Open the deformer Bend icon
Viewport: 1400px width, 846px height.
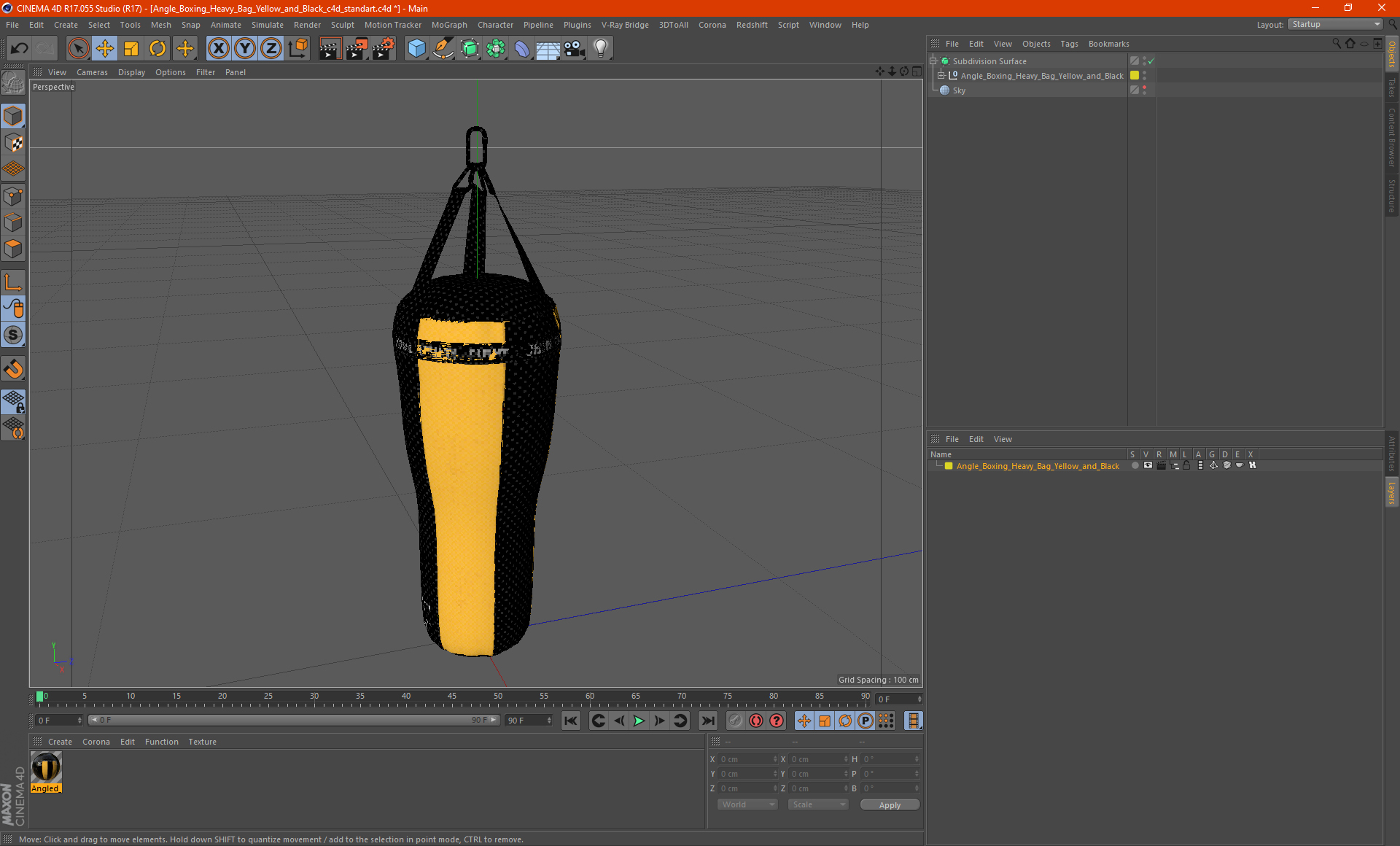(522, 49)
